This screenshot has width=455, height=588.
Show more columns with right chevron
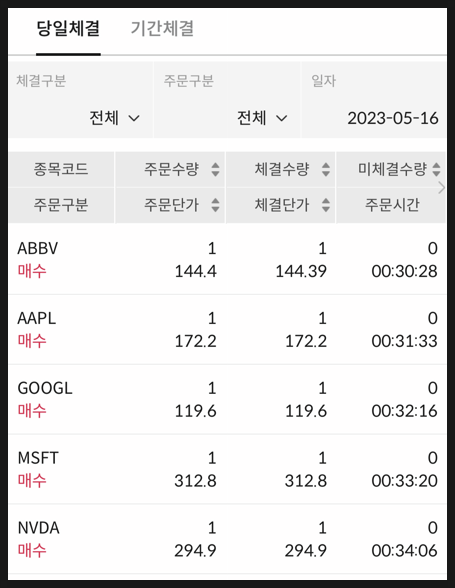coord(441,188)
